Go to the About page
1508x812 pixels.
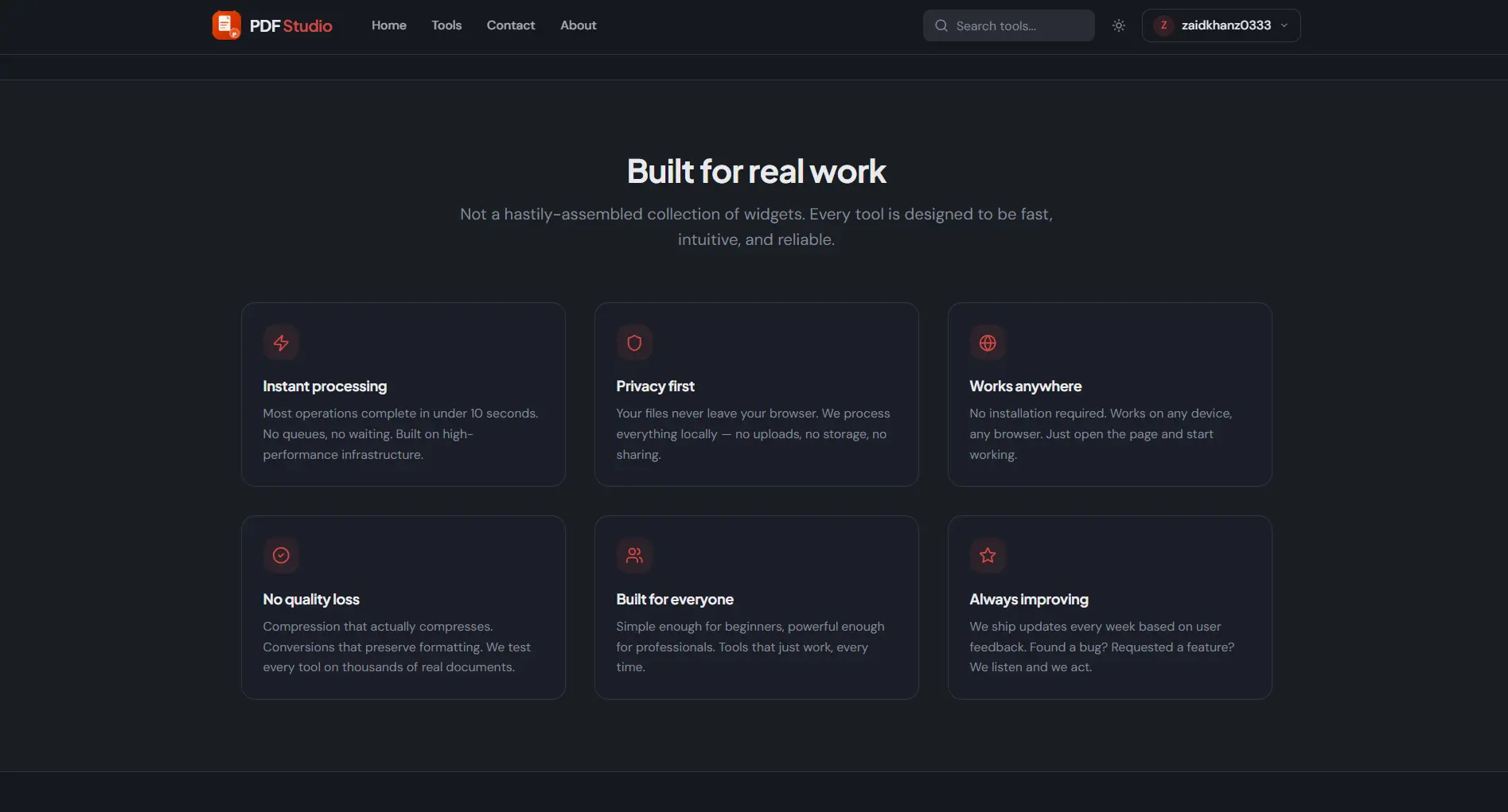tap(579, 25)
